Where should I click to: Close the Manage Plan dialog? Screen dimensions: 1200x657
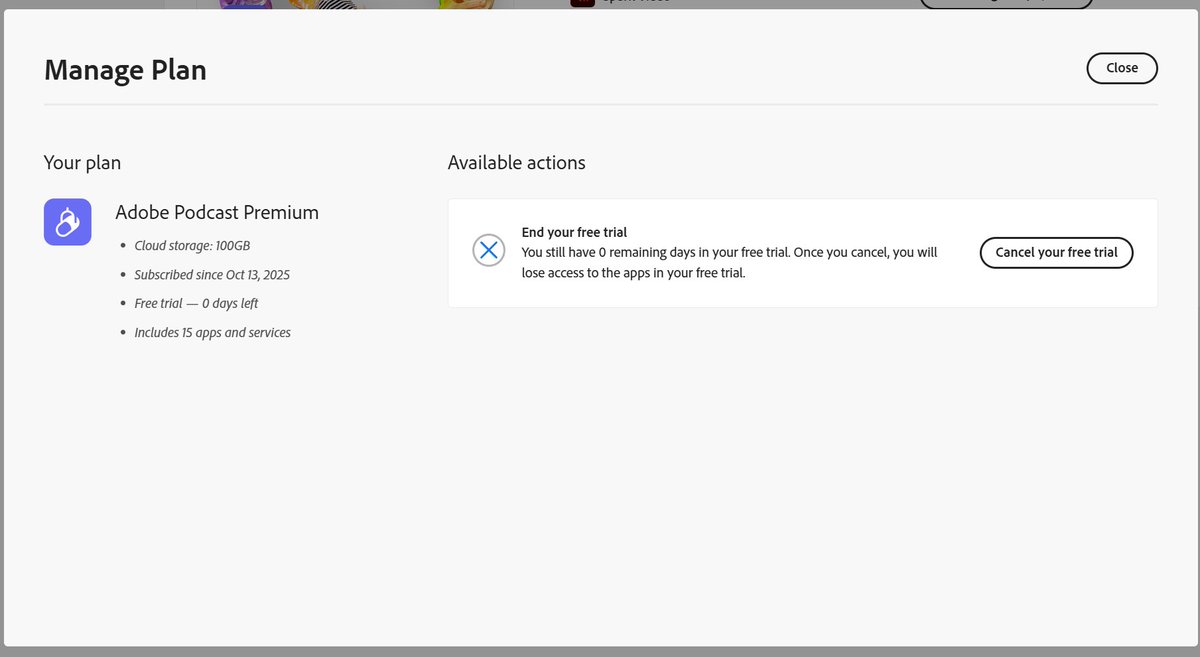pyautogui.click(x=1121, y=68)
